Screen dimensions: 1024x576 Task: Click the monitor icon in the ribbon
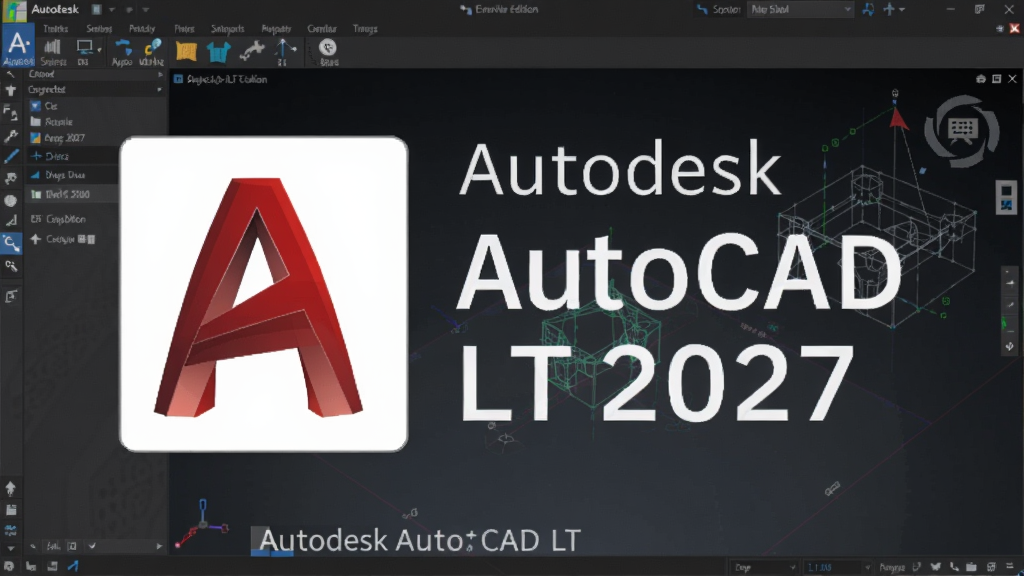(84, 47)
